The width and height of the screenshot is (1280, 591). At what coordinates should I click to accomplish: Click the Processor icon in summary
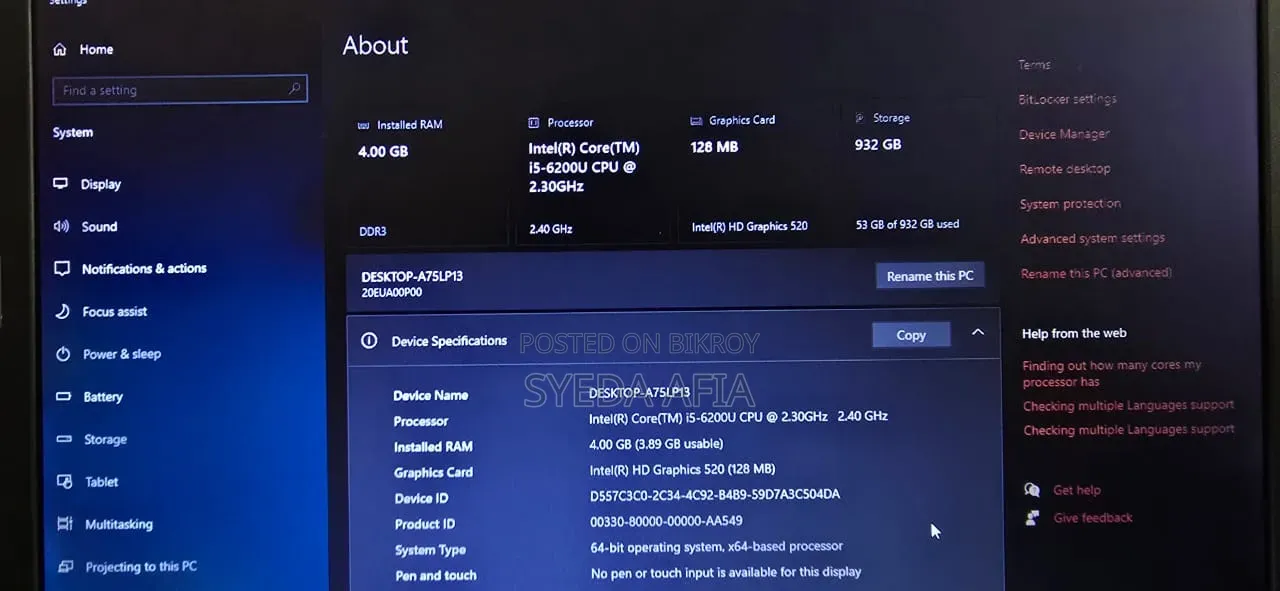(534, 122)
